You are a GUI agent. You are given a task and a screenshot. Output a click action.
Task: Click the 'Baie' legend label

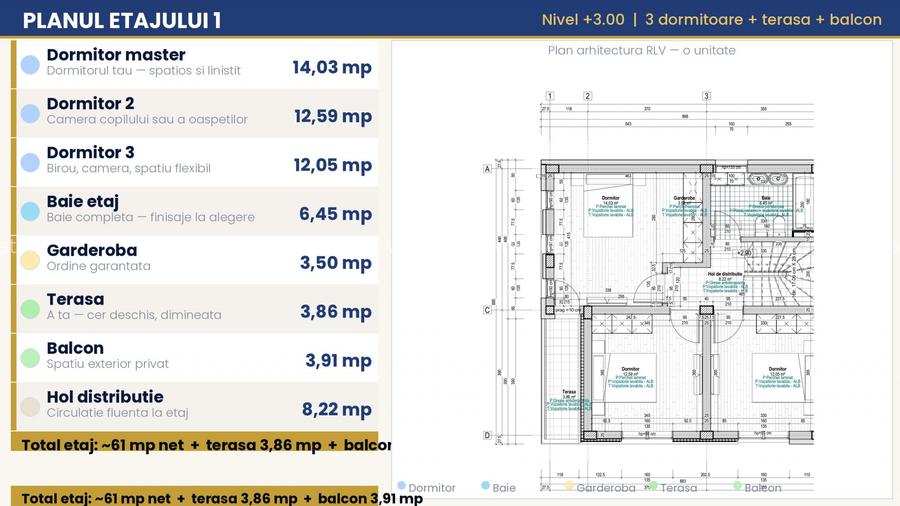point(503,488)
